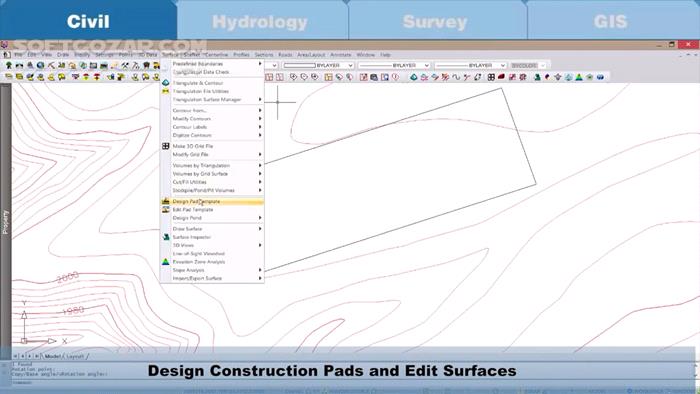
Task: Click the contour-with-percent toolbar icon
Action: tap(445, 77)
